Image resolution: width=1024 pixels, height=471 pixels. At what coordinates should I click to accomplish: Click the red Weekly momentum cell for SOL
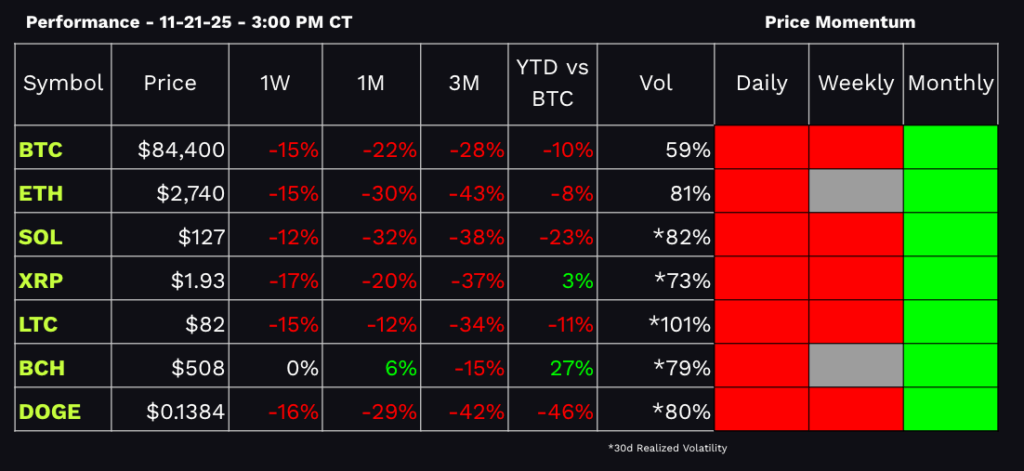856,235
